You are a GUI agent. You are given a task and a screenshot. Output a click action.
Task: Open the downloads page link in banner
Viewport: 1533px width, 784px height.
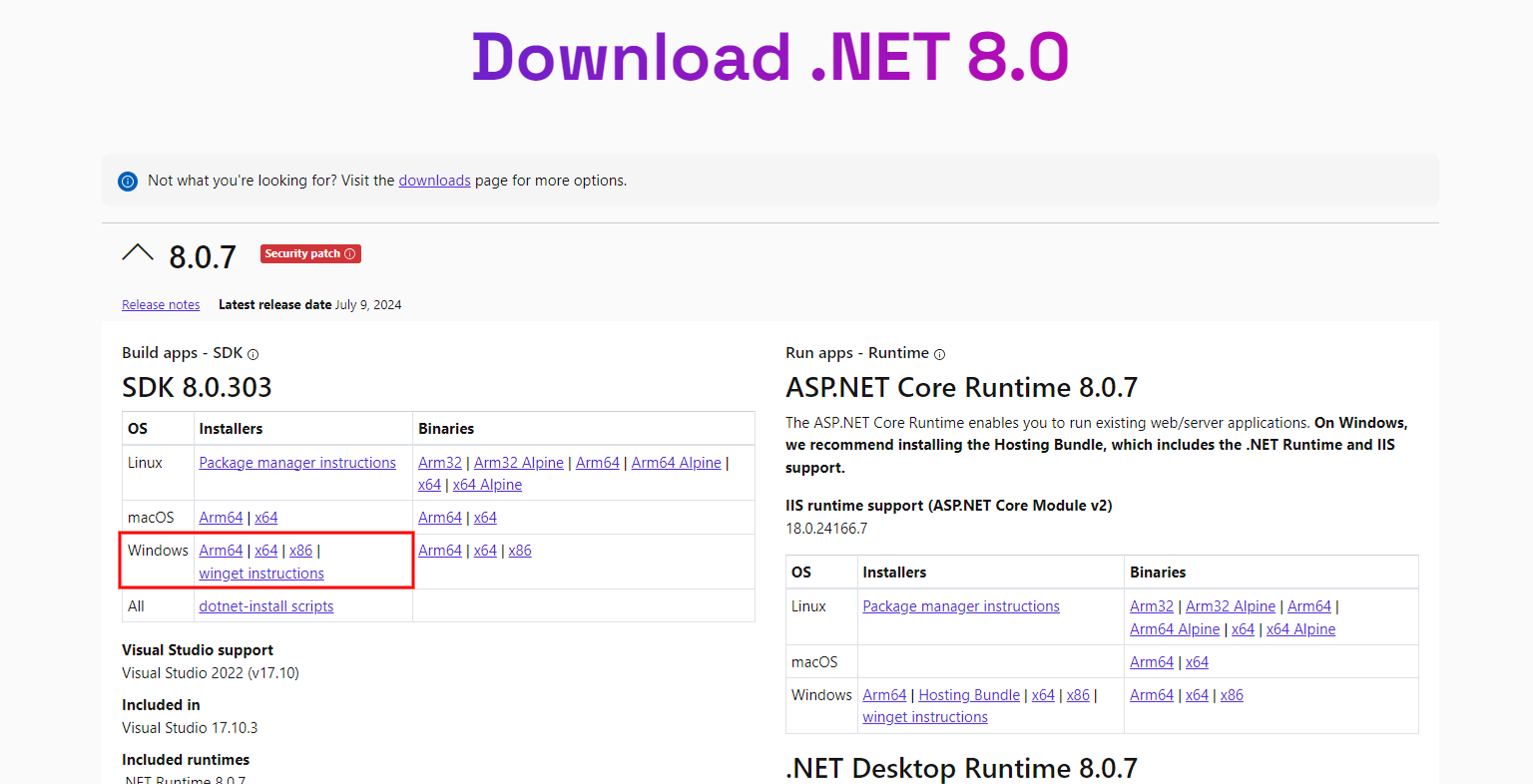coord(434,181)
